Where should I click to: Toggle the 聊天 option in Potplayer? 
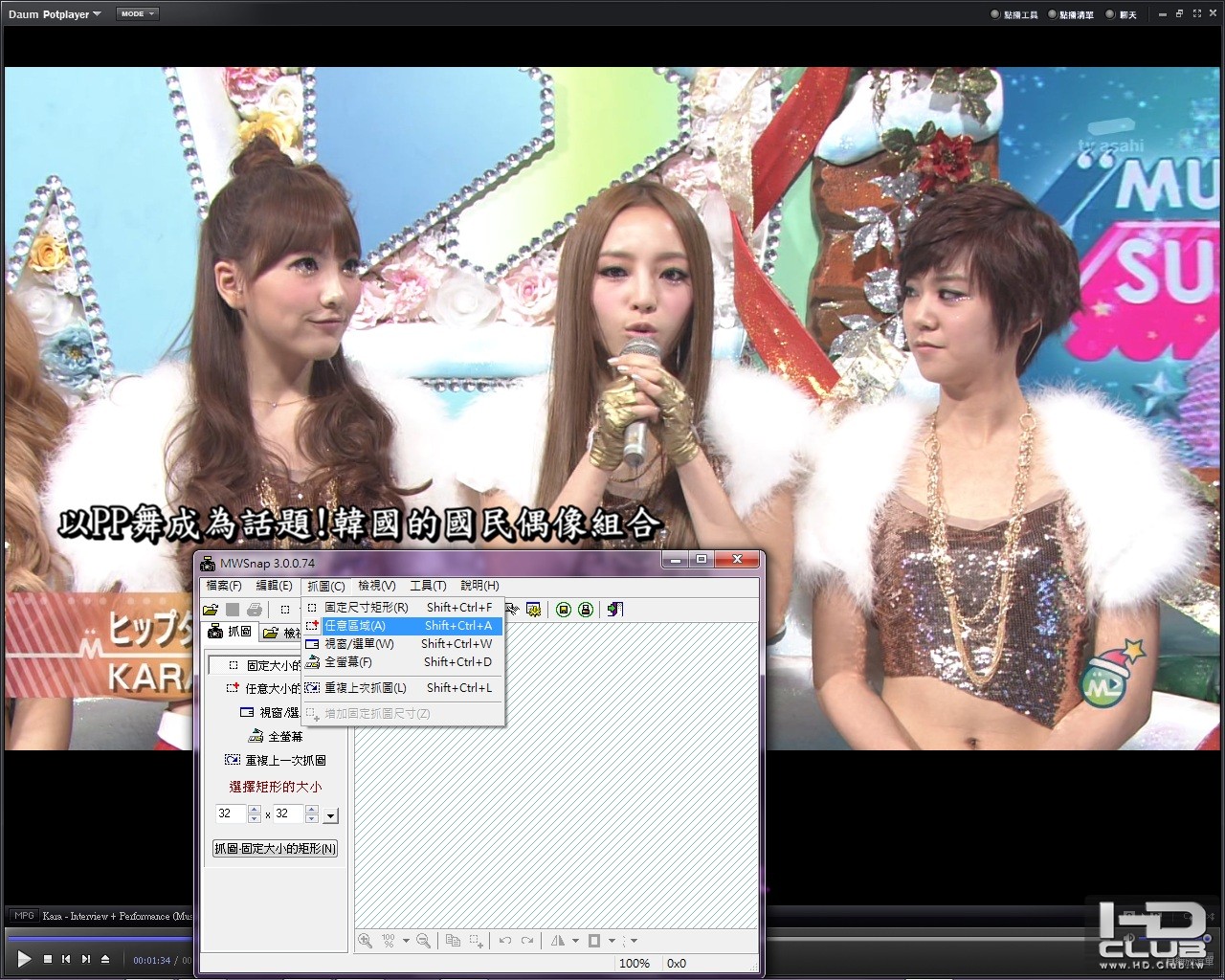pyautogui.click(x=1121, y=14)
